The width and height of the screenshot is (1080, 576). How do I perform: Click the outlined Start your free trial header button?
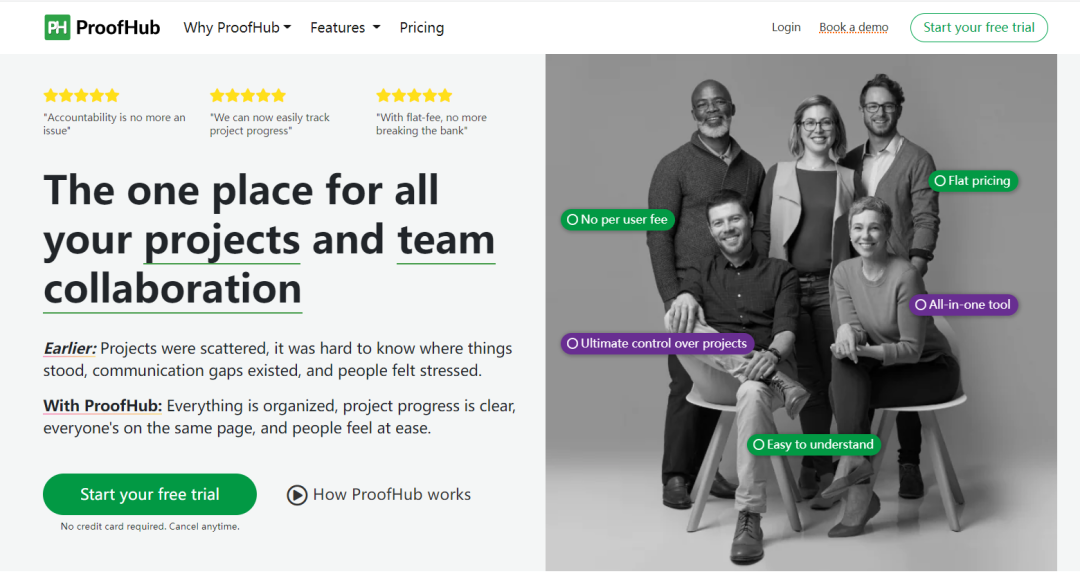979,28
